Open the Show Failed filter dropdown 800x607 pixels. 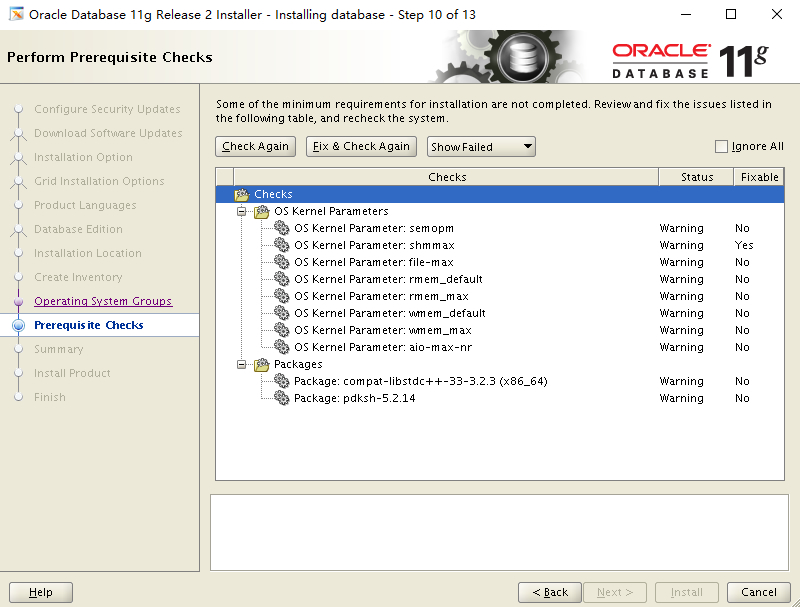pyautogui.click(x=481, y=147)
